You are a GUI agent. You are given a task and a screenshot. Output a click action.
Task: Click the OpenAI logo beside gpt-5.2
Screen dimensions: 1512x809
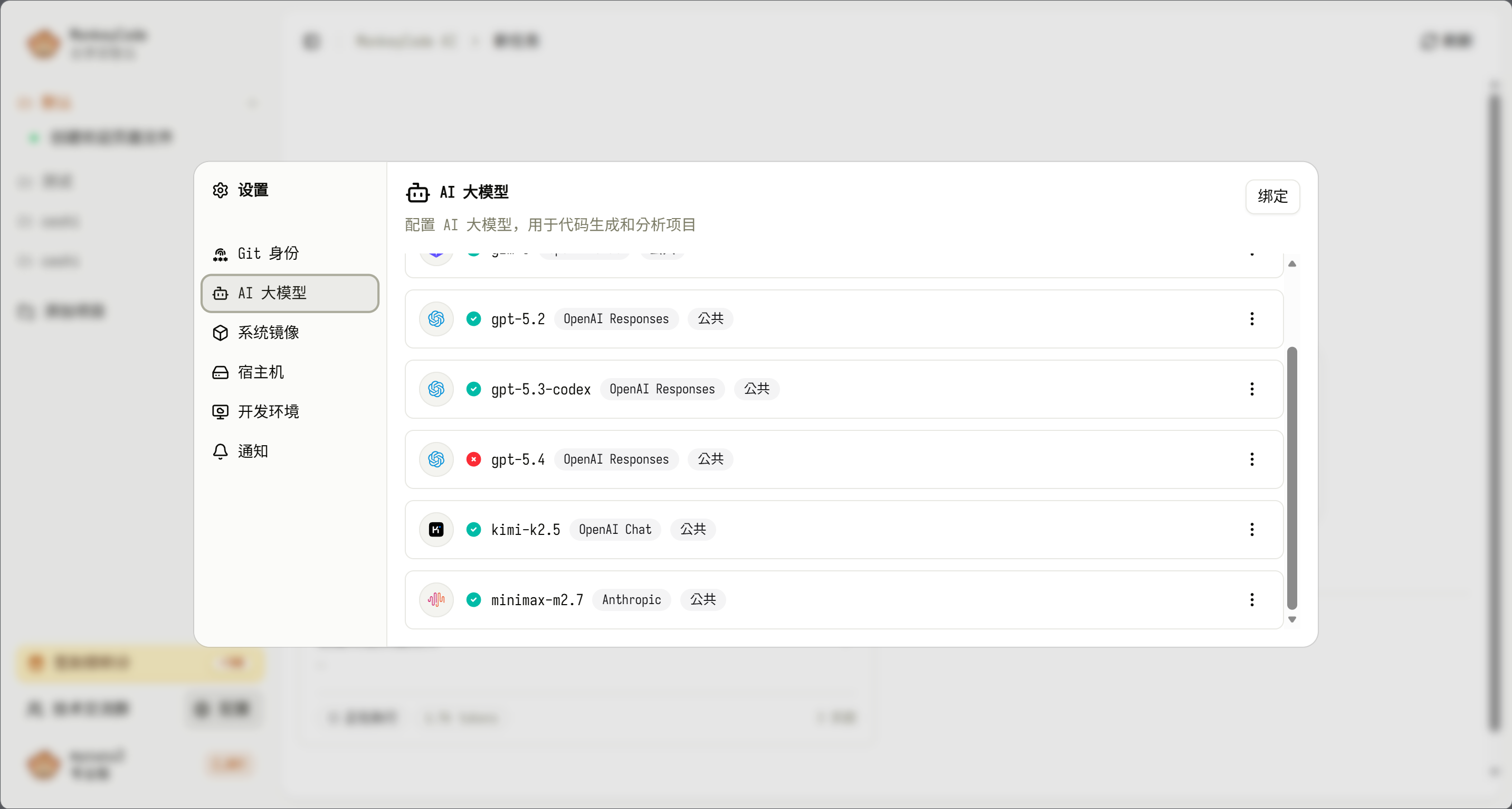coord(436,318)
